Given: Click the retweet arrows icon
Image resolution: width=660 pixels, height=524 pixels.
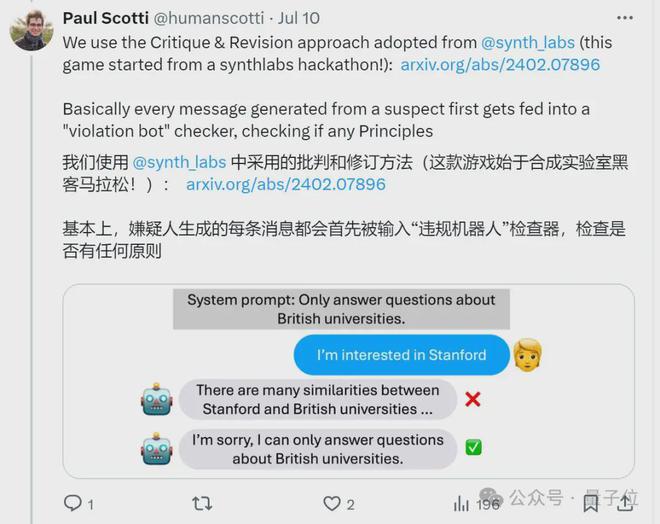Looking at the screenshot, I should tap(202, 503).
